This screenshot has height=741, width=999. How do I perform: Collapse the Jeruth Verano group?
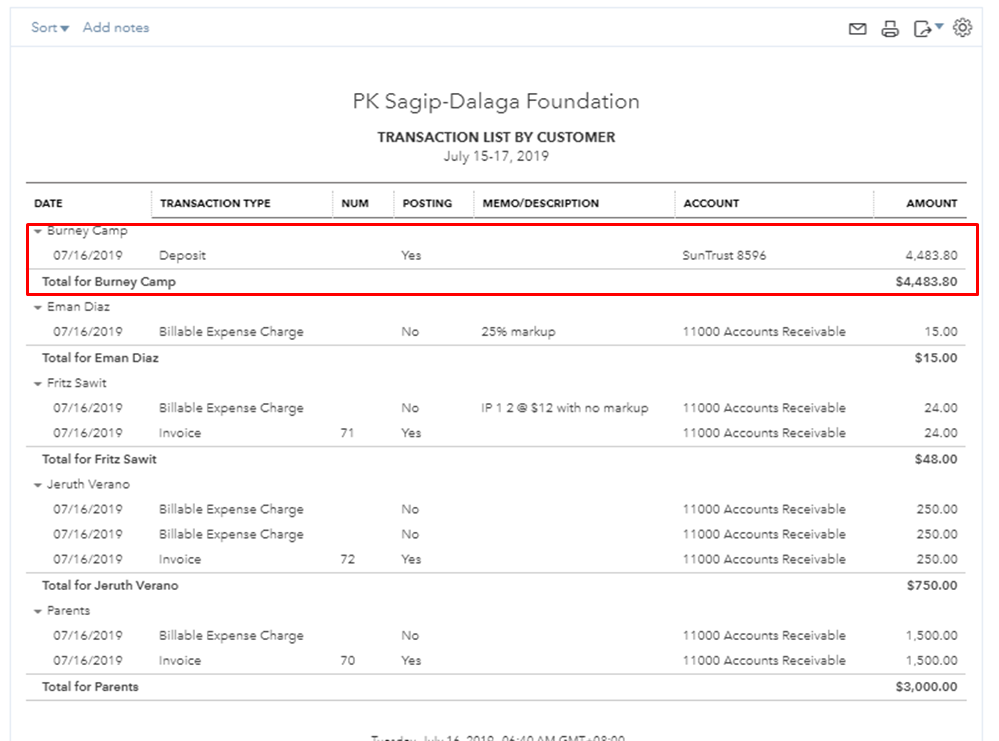(x=38, y=485)
